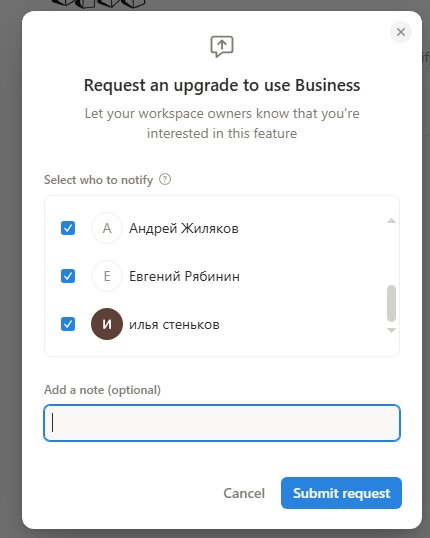This screenshot has height=538, width=430.
Task: Select the Евгений Рябинин name entry
Action: (x=184, y=277)
